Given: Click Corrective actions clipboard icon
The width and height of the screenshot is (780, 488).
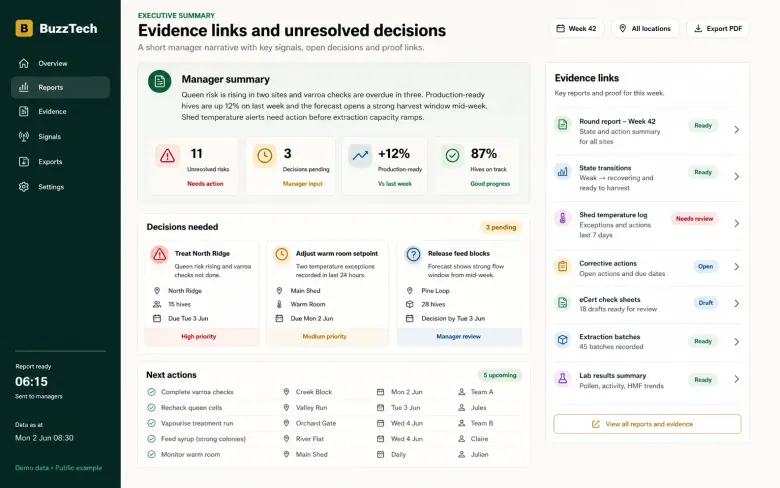Looking at the screenshot, I should [563, 266].
